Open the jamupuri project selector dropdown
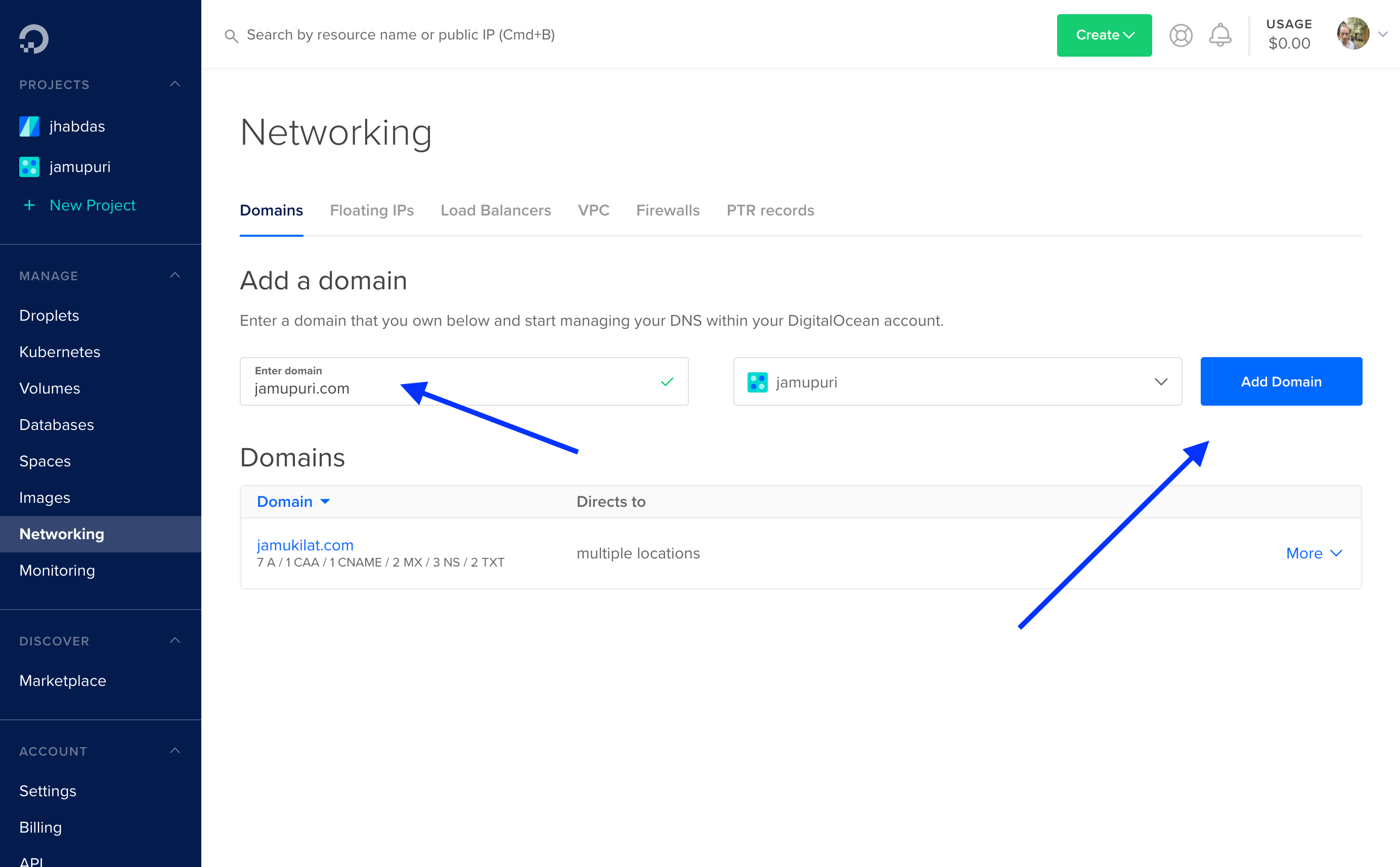This screenshot has height=867, width=1400. 957,382
